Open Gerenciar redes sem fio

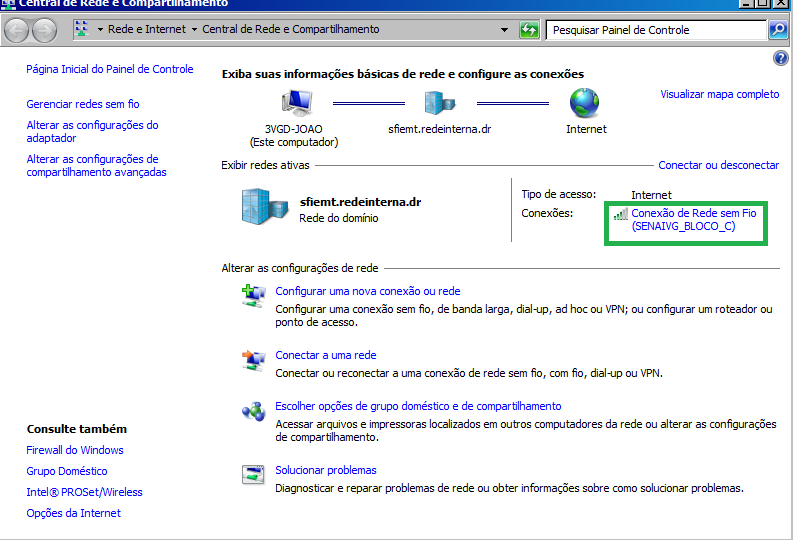[83, 104]
